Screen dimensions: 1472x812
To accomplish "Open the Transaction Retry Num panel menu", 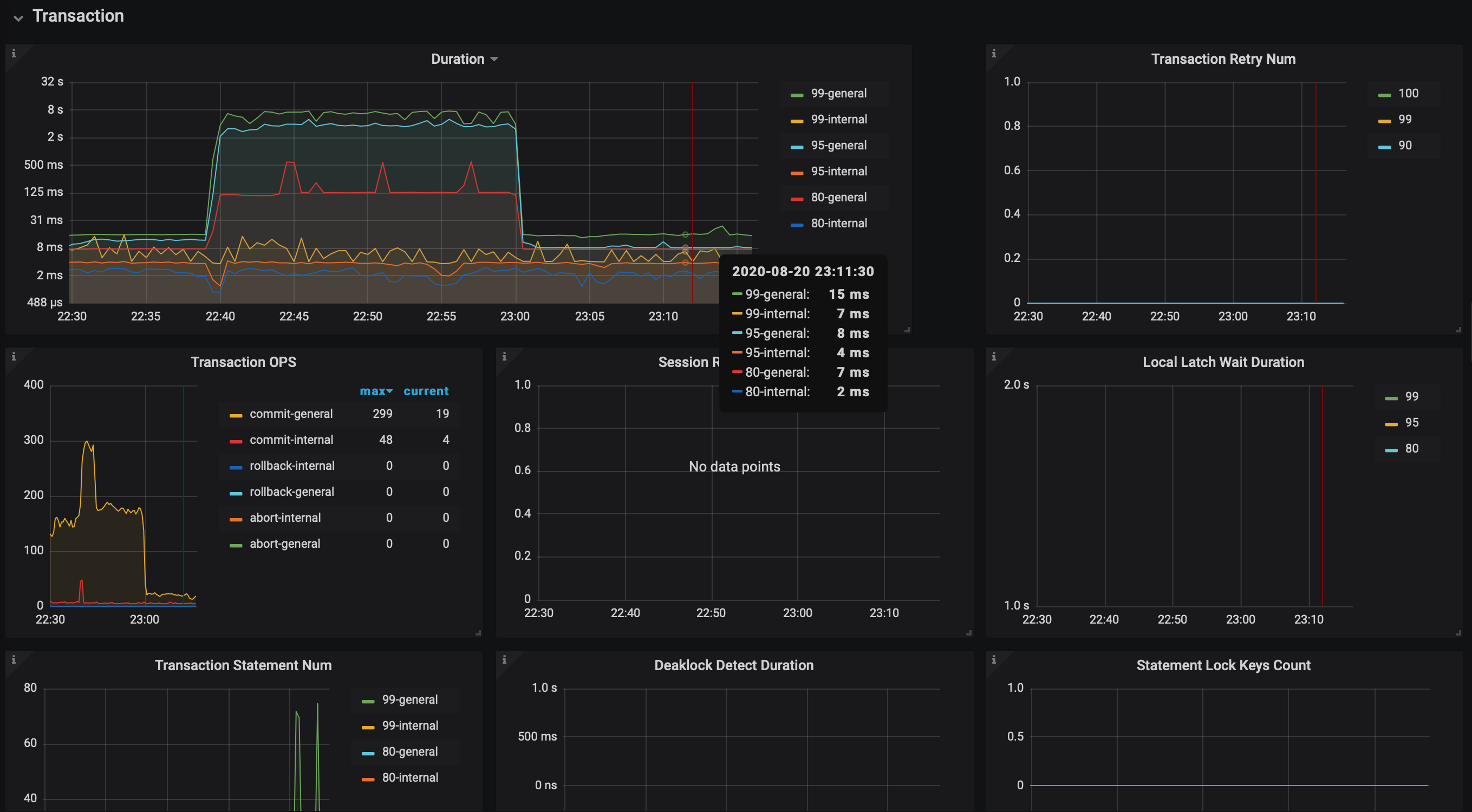I will click(x=1223, y=59).
